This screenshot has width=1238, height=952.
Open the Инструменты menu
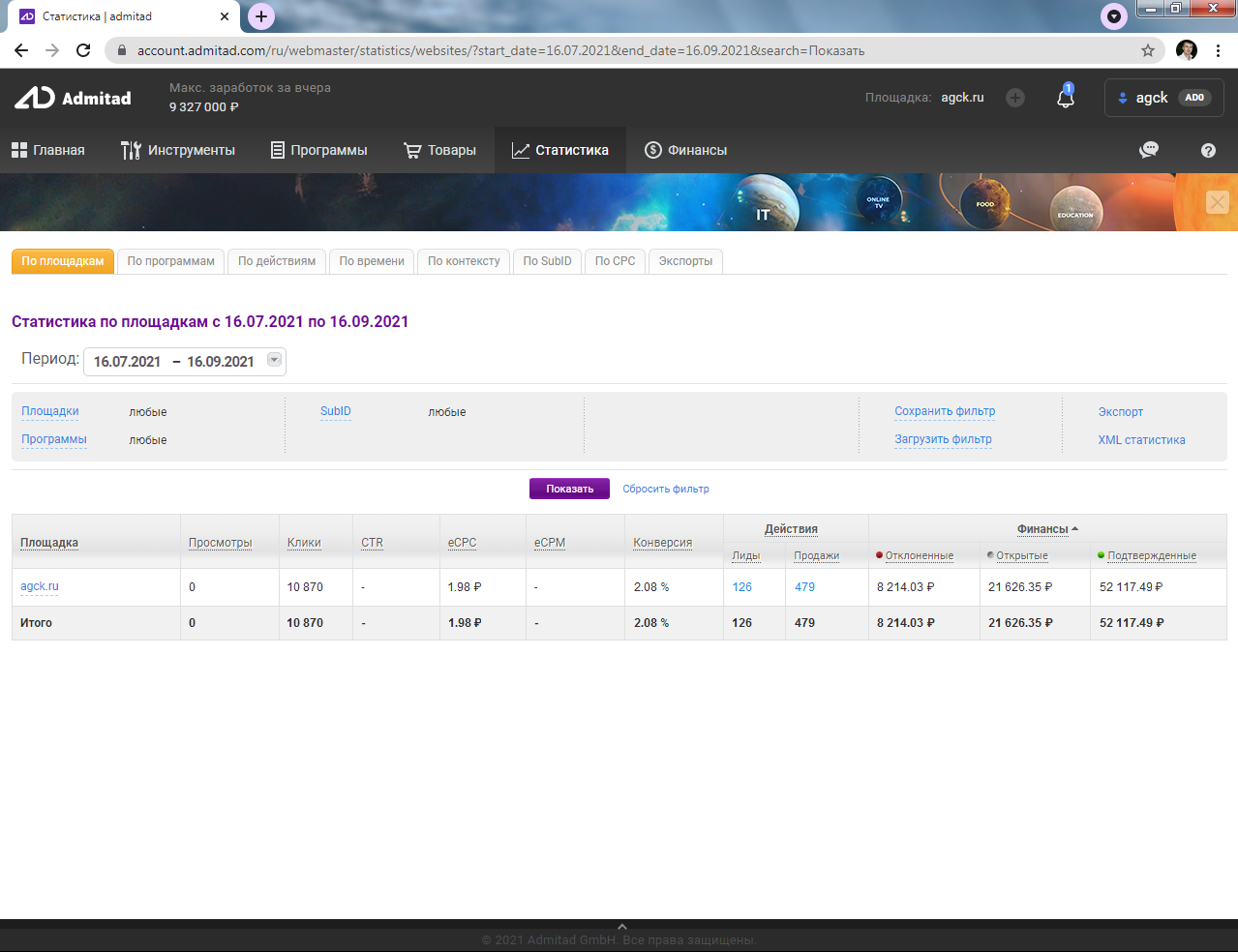click(178, 150)
